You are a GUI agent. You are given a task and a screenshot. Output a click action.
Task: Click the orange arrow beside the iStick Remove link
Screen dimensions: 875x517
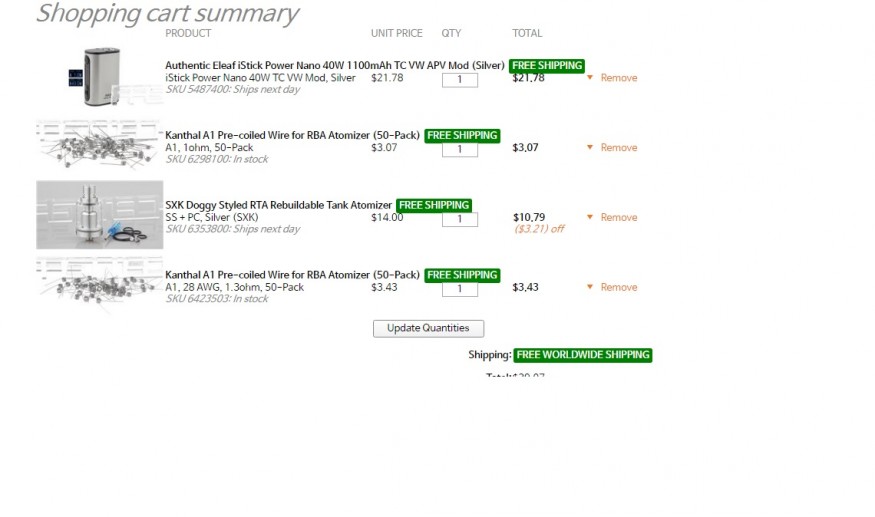(x=590, y=78)
